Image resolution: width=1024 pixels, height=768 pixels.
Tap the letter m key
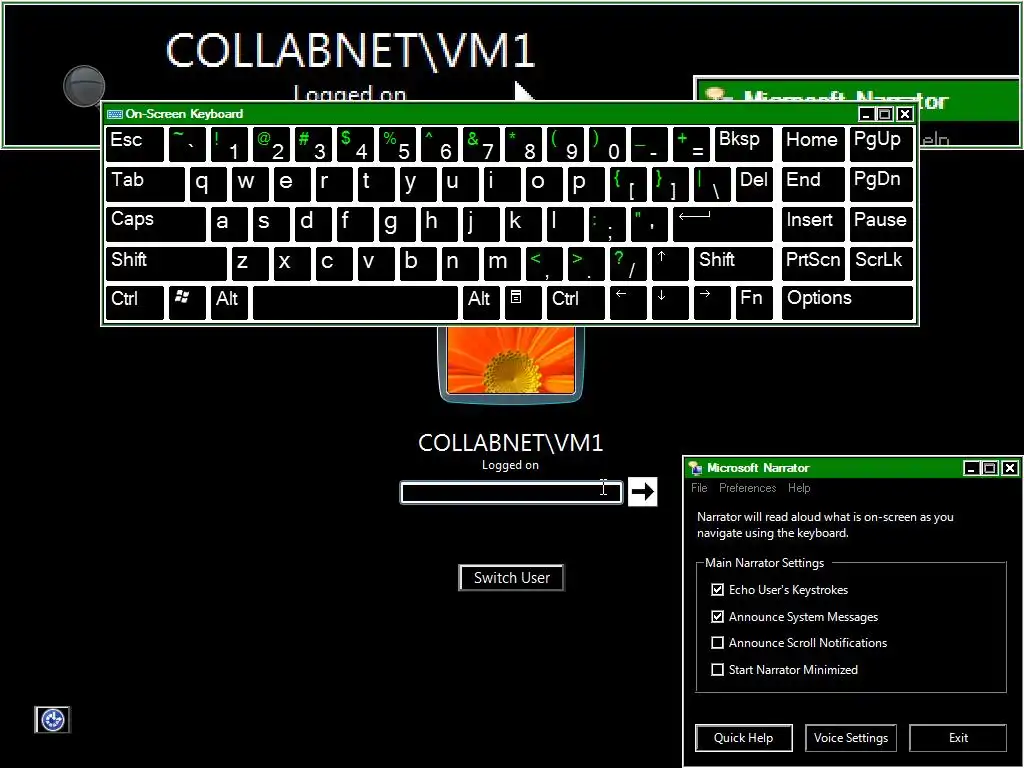click(502, 263)
